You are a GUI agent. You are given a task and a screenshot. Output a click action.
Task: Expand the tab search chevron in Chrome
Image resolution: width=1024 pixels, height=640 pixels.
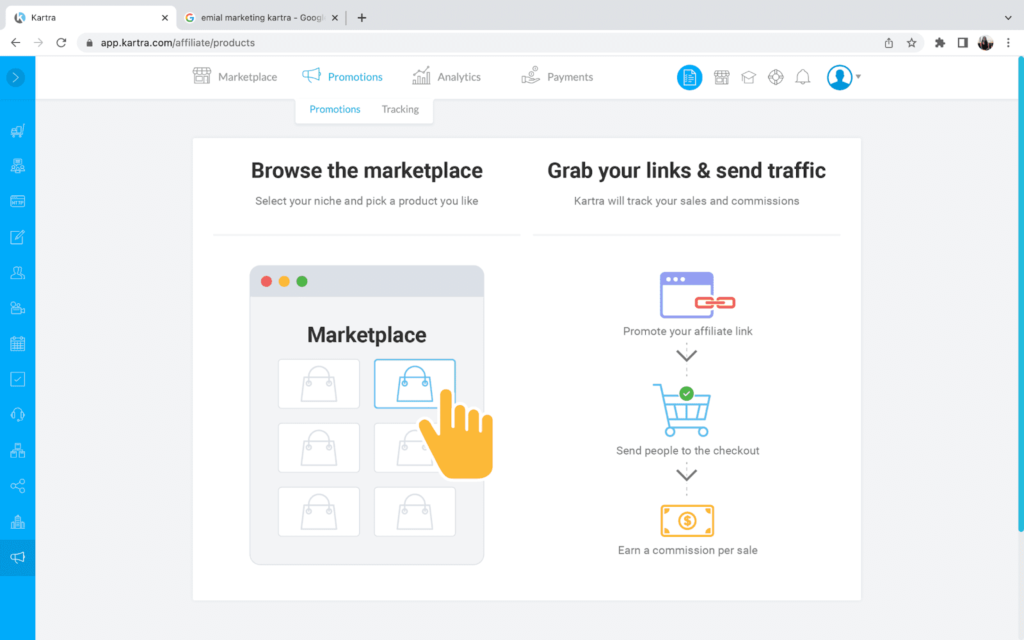point(1008,18)
